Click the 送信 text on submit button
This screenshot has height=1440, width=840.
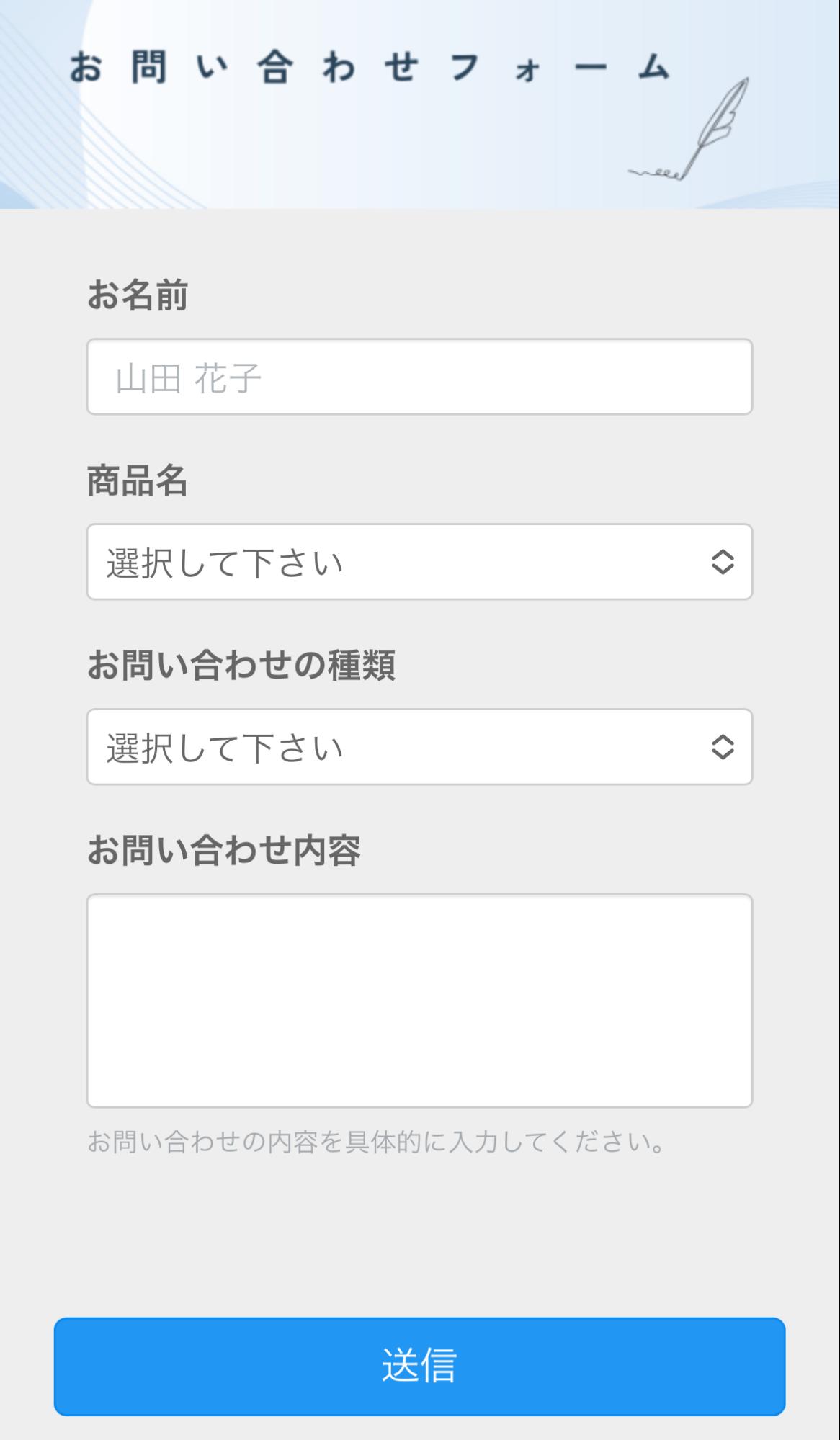tap(419, 1365)
